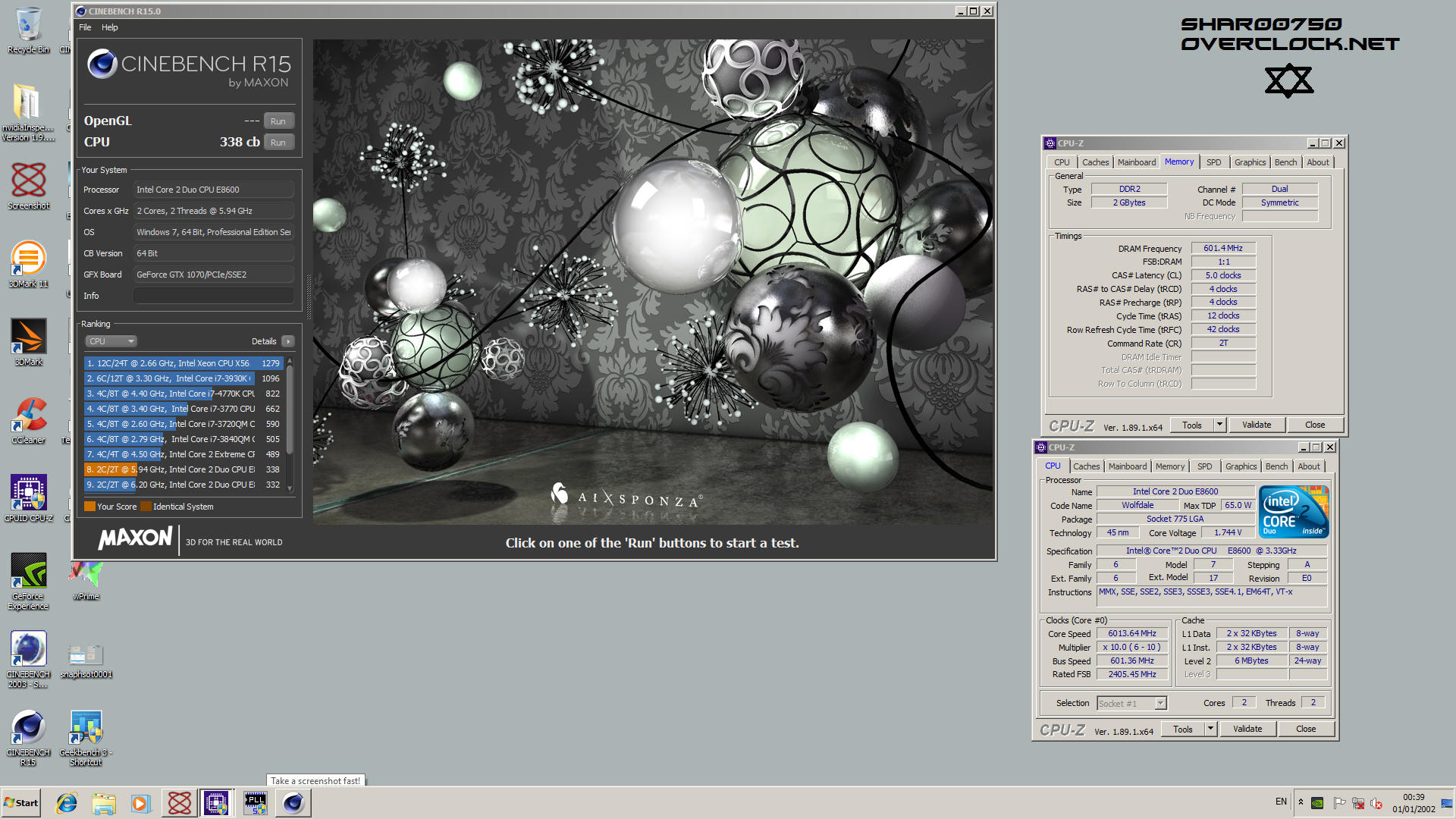Select ranking row 6.20 GHz score 332
1456x819 pixels.
click(184, 485)
